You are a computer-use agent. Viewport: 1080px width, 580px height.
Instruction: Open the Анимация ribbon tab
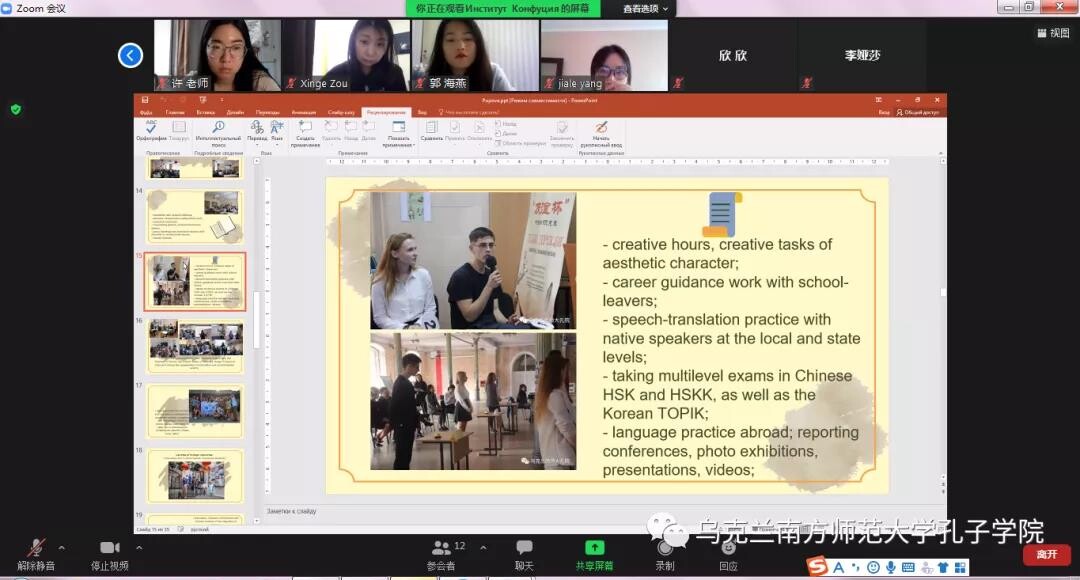304,112
